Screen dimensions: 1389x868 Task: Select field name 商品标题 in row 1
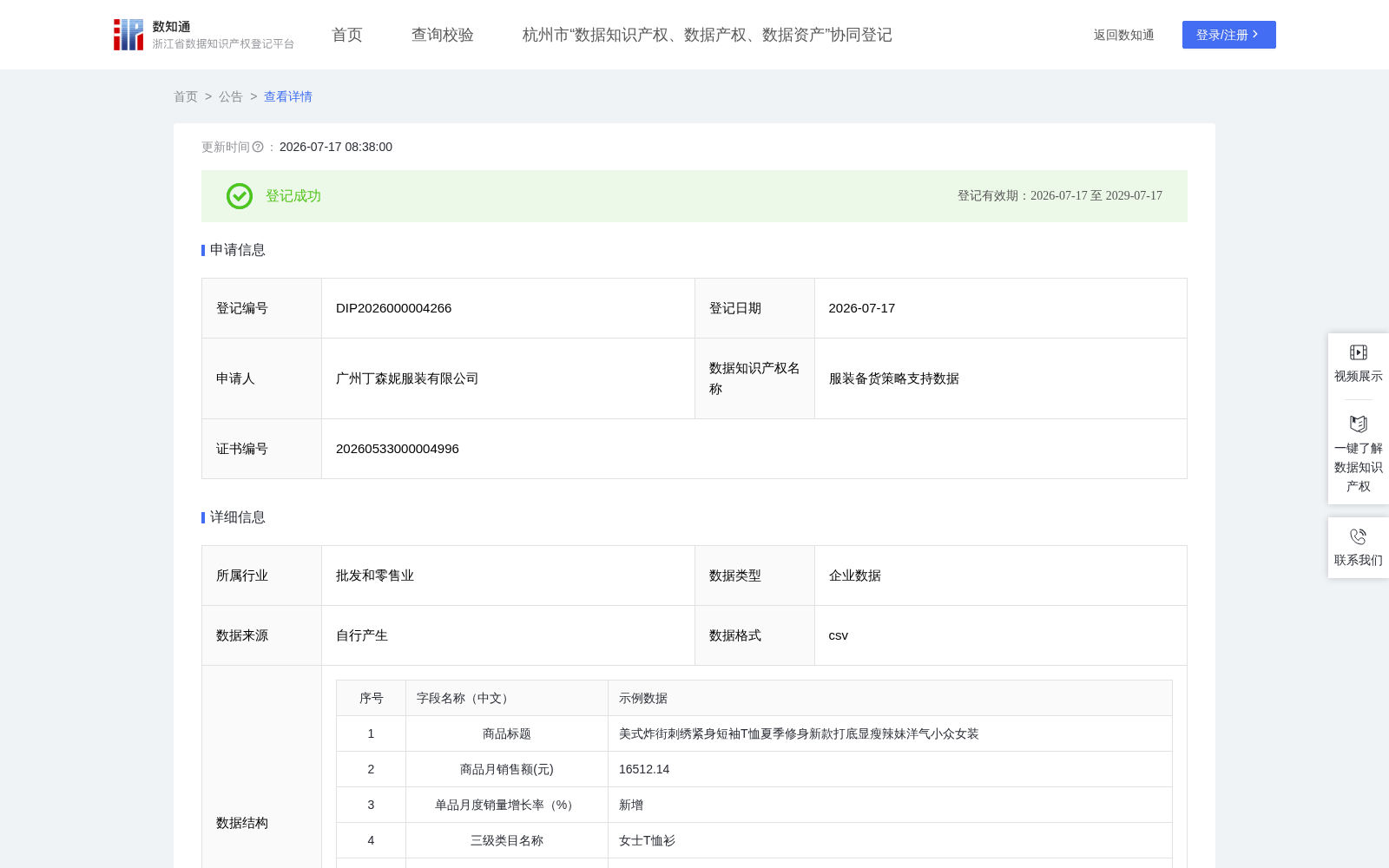pyautogui.click(x=507, y=733)
